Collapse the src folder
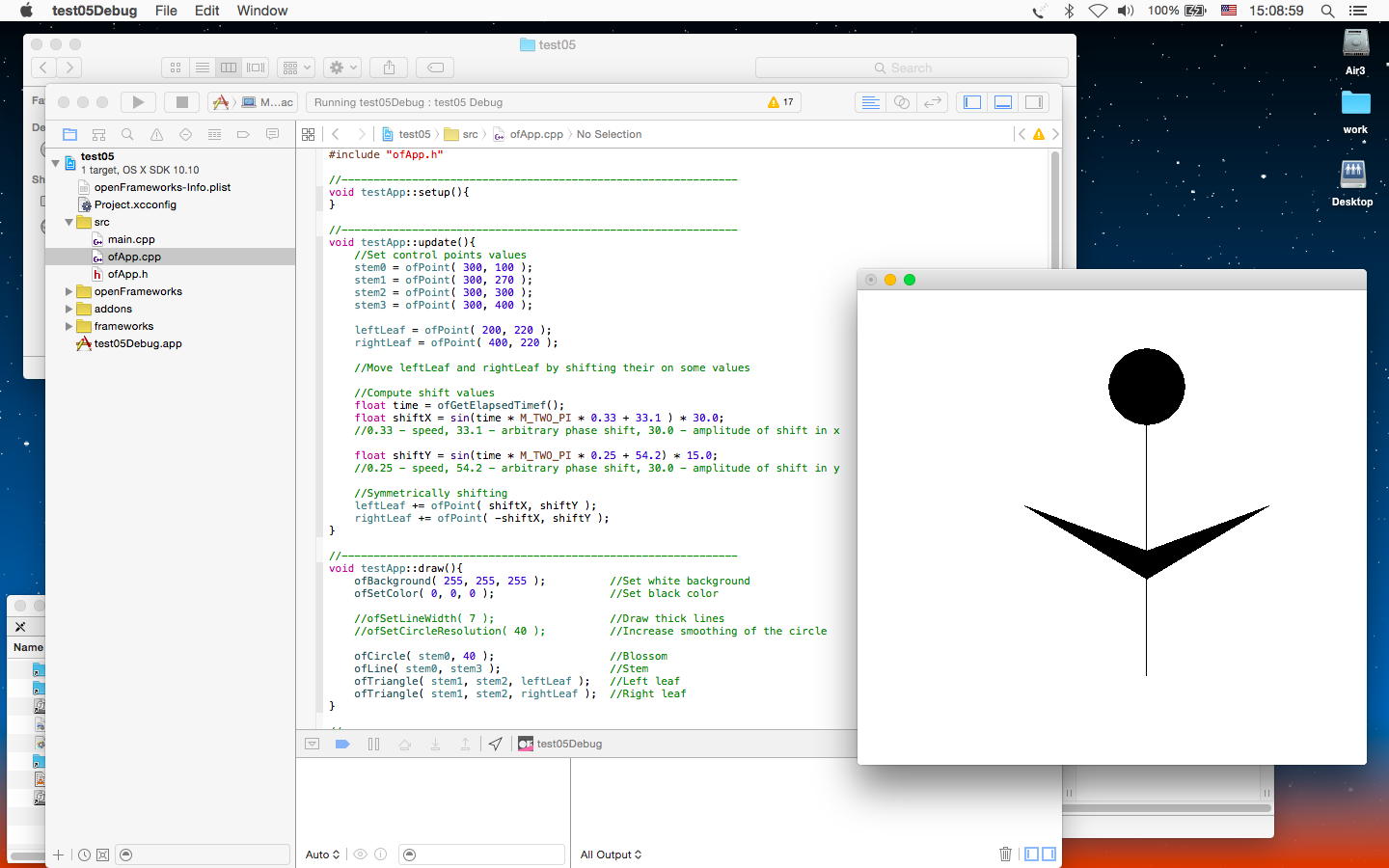The height and width of the screenshot is (868, 1389). 69,222
